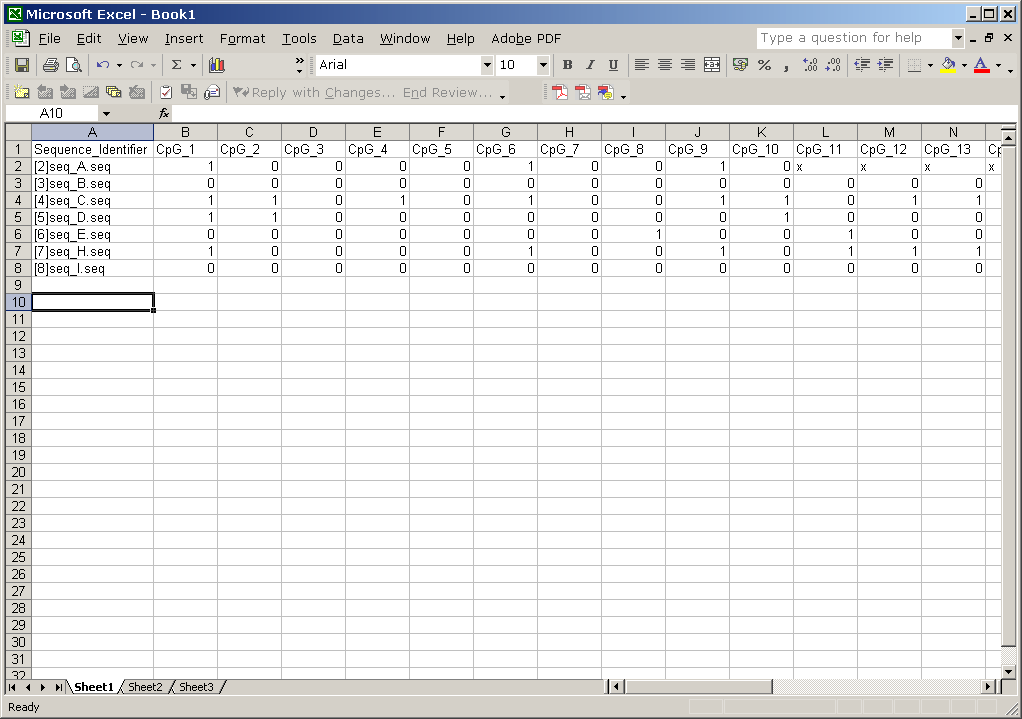Open the Data menu
The height and width of the screenshot is (719, 1022).
[x=348, y=38]
